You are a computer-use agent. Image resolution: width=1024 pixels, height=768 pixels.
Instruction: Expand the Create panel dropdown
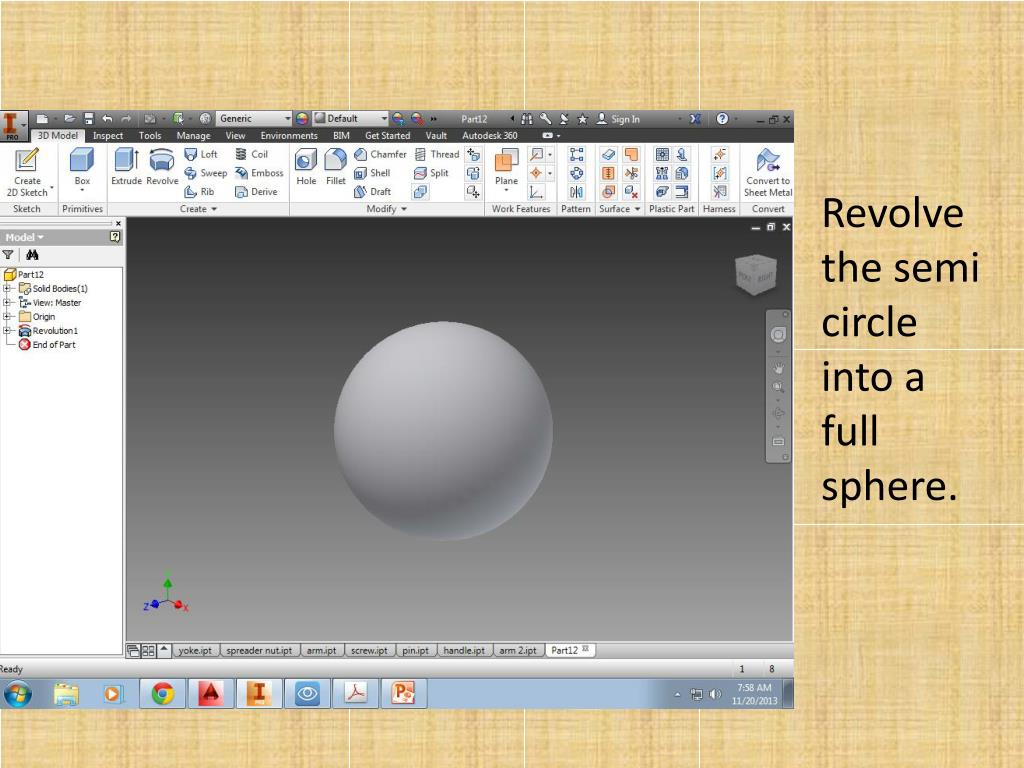pos(198,209)
